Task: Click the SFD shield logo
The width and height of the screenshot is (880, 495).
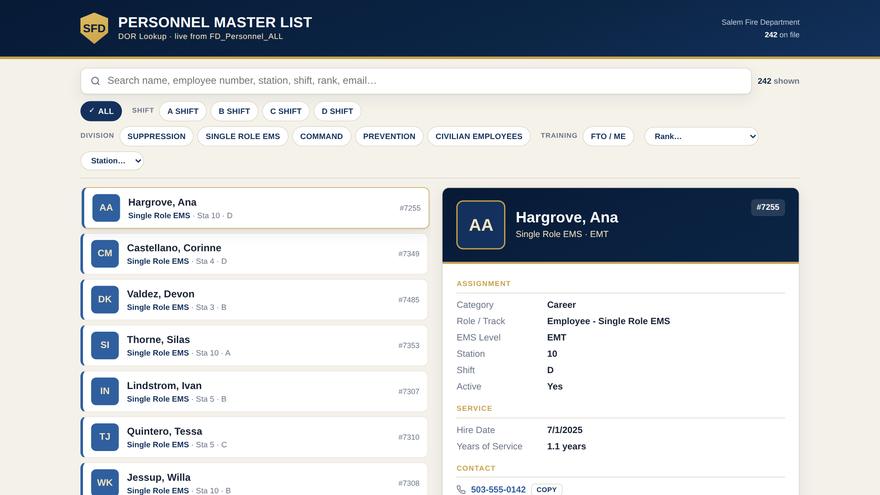Action: (94, 28)
